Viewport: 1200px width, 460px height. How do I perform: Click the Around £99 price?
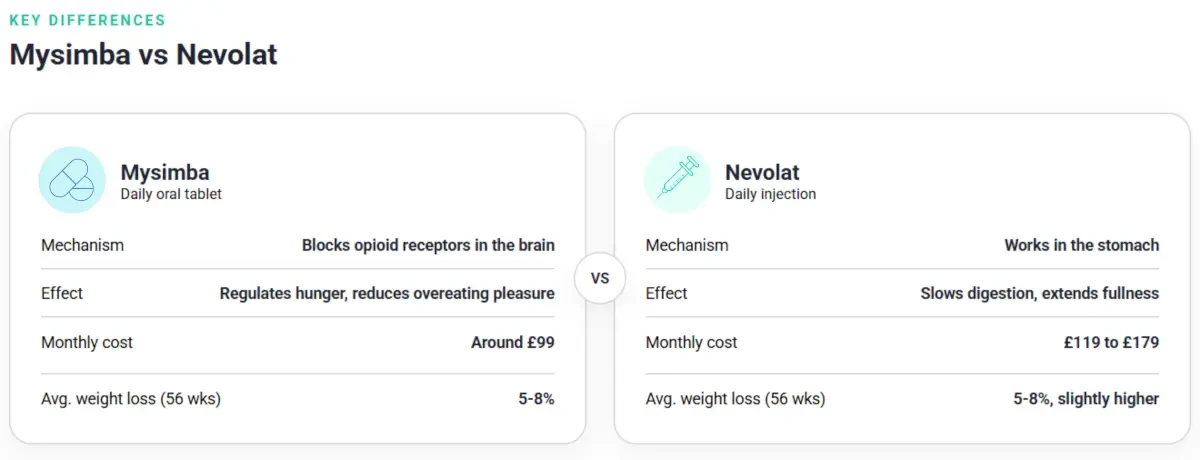point(513,342)
